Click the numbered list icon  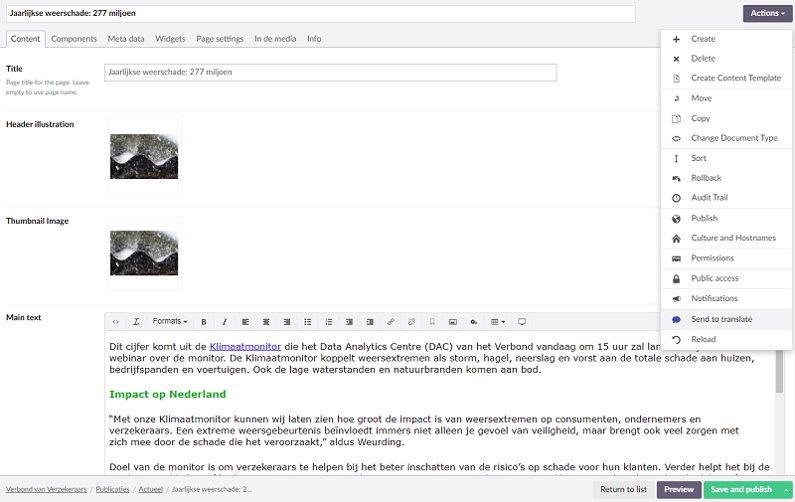pos(328,322)
